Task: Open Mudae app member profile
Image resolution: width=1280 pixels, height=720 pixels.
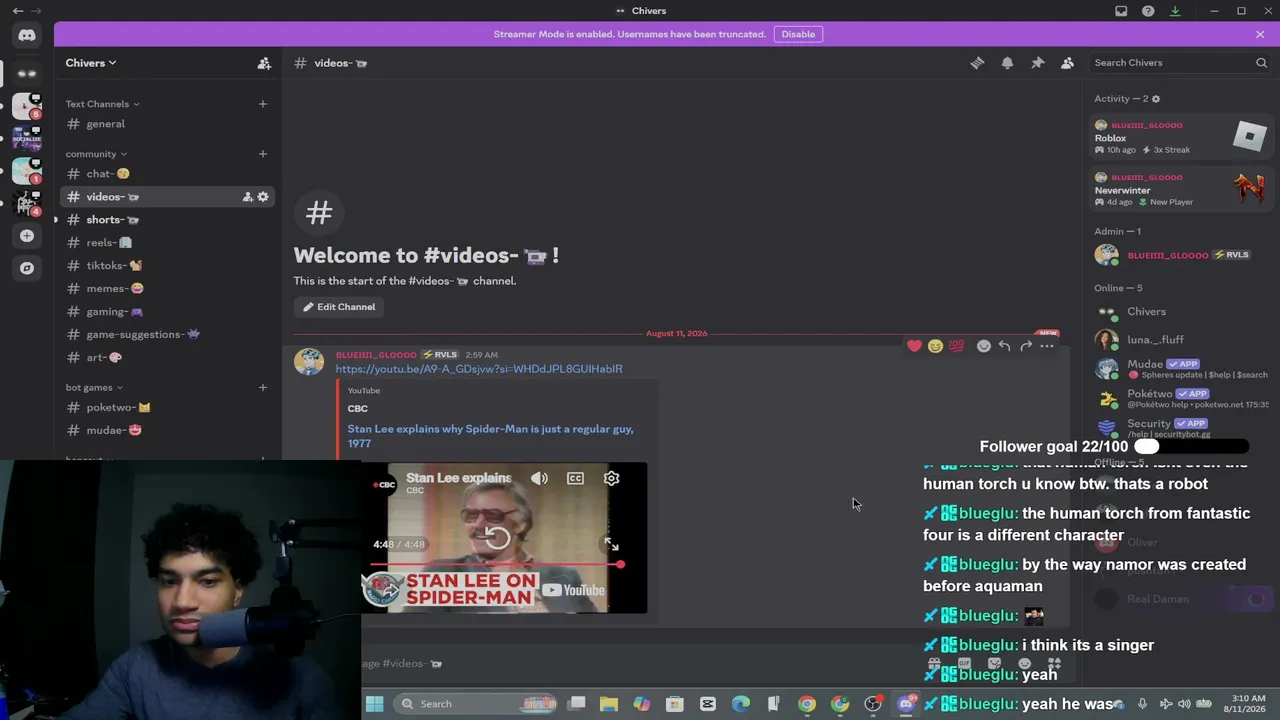Action: [x=1181, y=368]
